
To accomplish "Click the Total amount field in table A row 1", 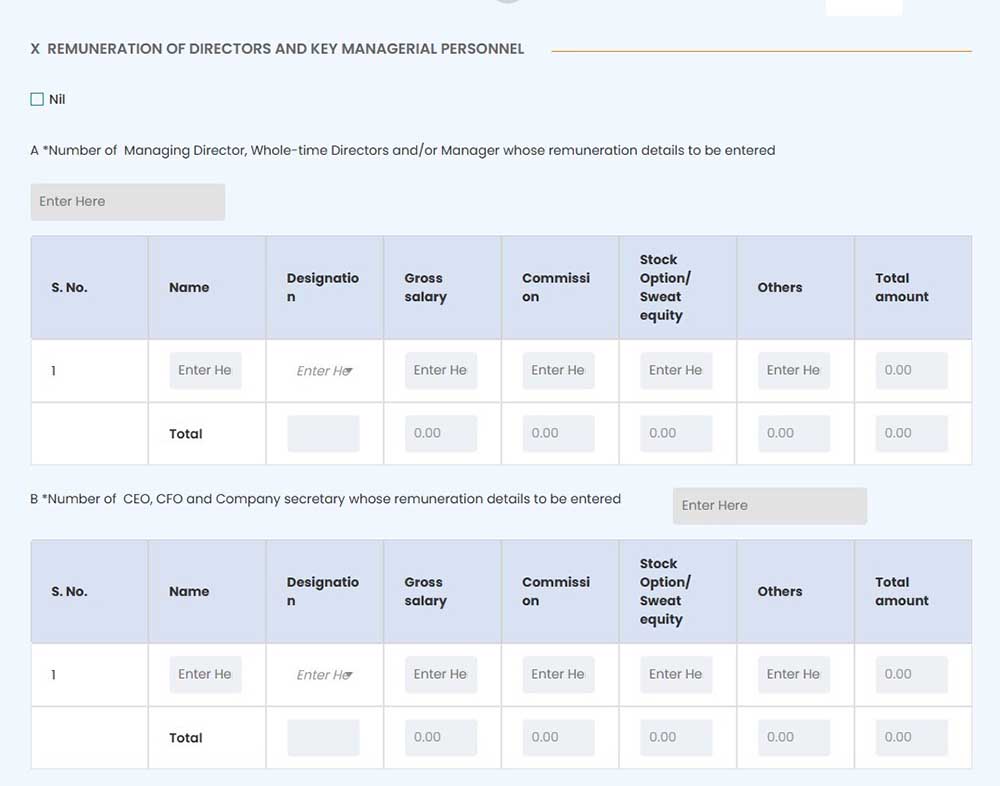I will pyautogui.click(x=911, y=370).
